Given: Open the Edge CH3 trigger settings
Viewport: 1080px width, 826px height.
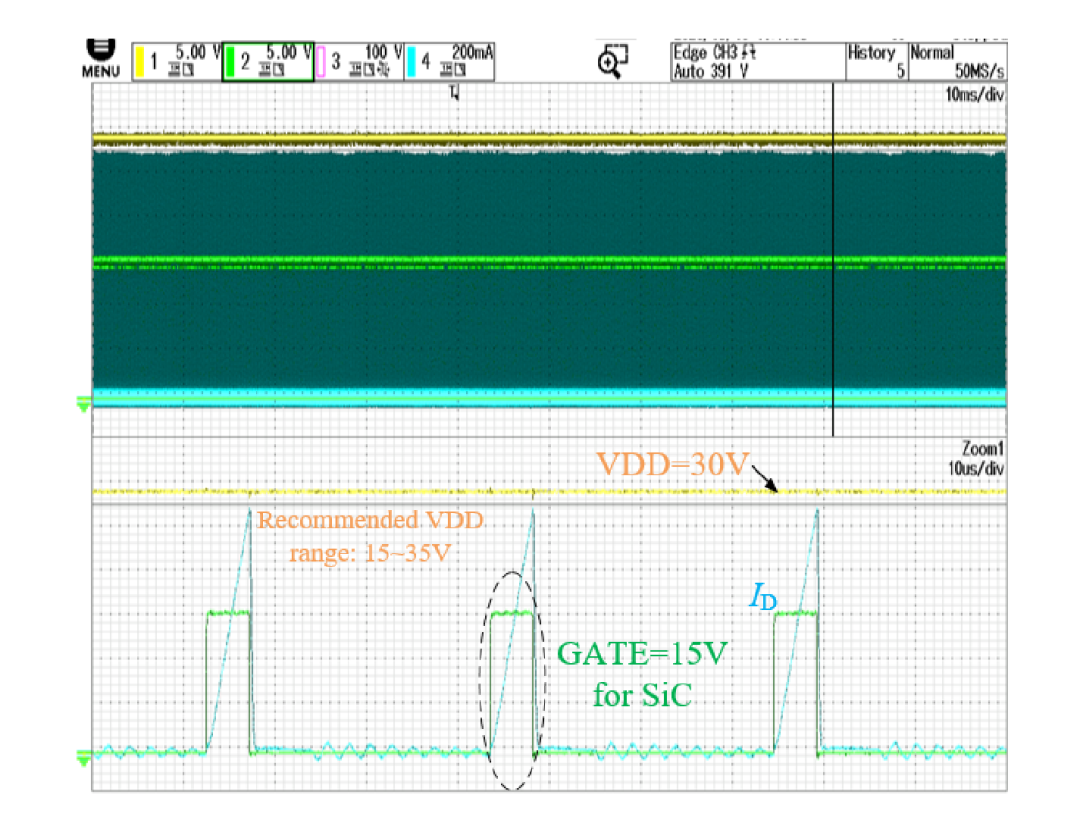Looking at the screenshot, I should click(714, 52).
